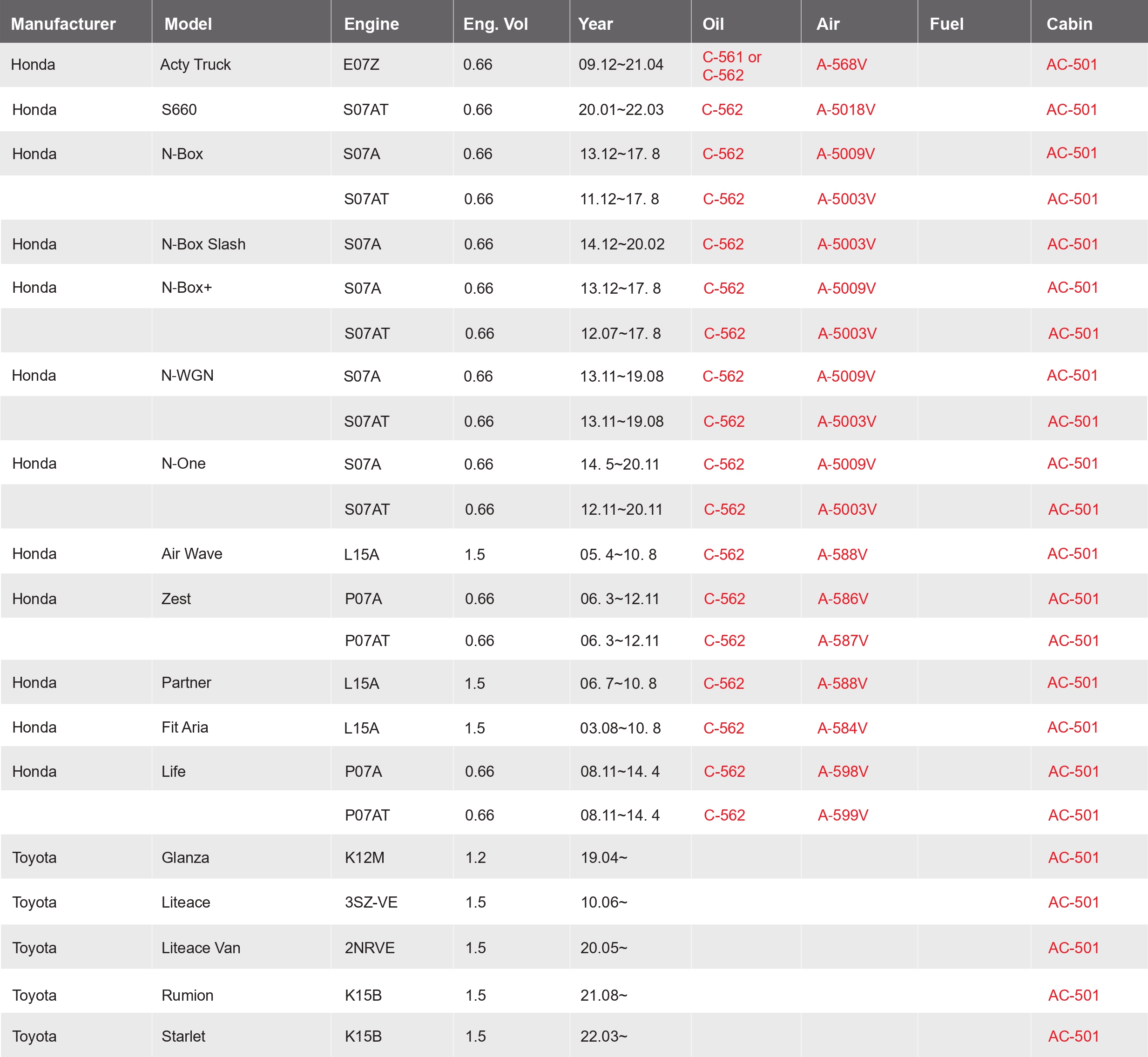Open air filter A-588V in Partner row
The width and height of the screenshot is (1148, 1057).
pos(842,684)
